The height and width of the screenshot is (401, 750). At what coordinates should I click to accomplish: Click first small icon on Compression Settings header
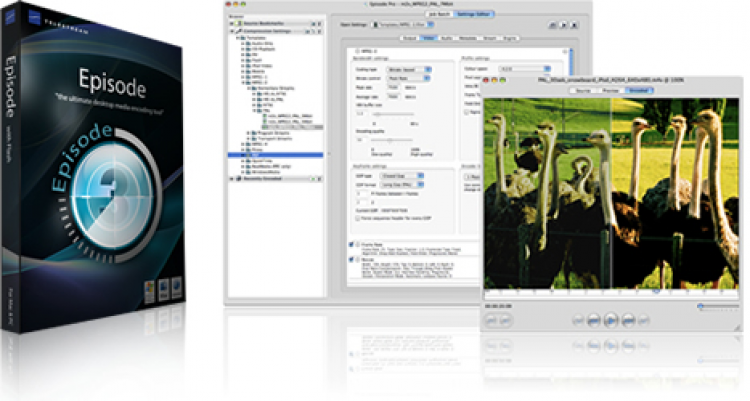click(308, 31)
